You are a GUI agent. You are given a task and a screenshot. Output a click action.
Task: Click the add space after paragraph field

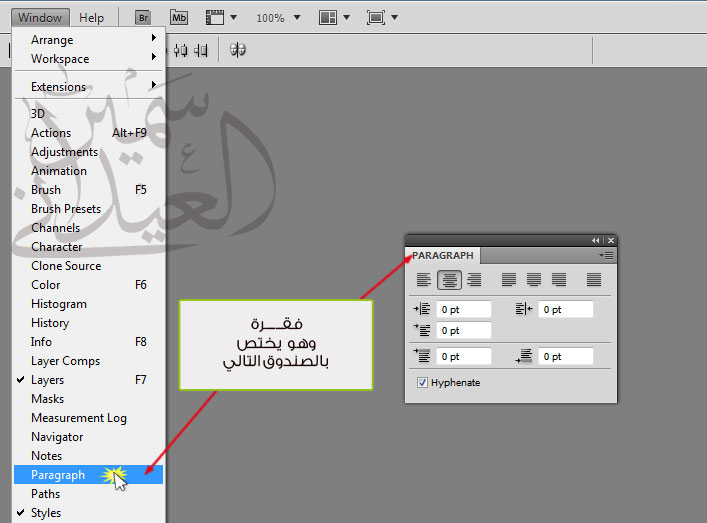pos(565,356)
